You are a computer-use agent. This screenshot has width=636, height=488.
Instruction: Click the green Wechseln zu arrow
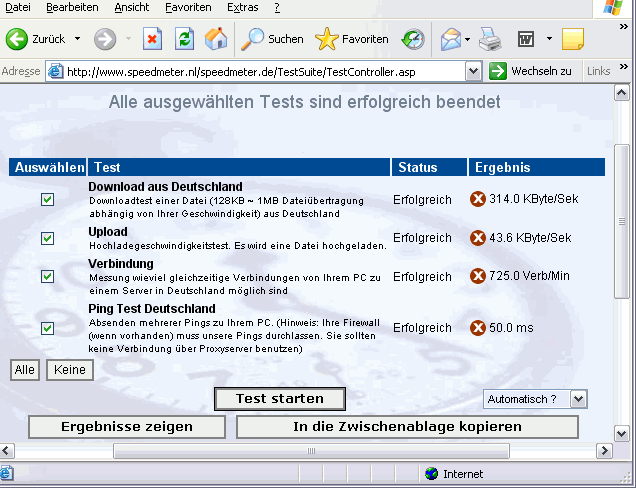(498, 71)
